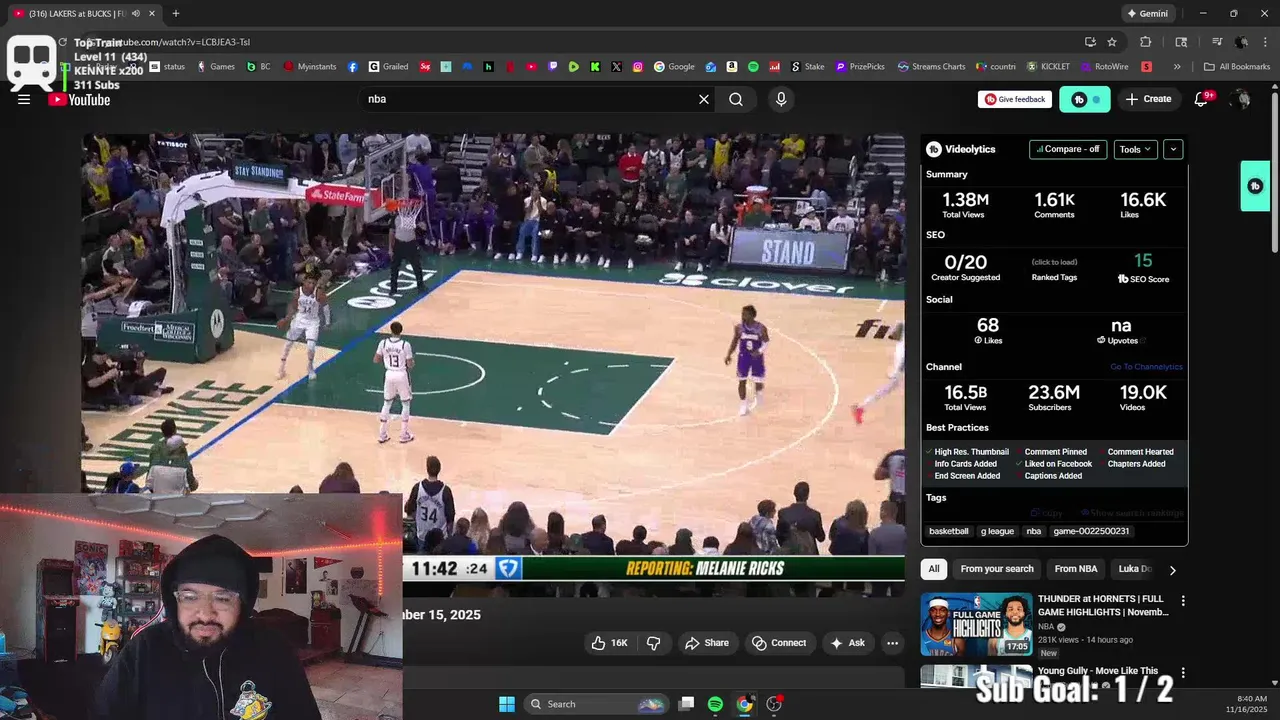Click inside the YouTube search field
The height and width of the screenshot is (720, 1280).
(528, 99)
